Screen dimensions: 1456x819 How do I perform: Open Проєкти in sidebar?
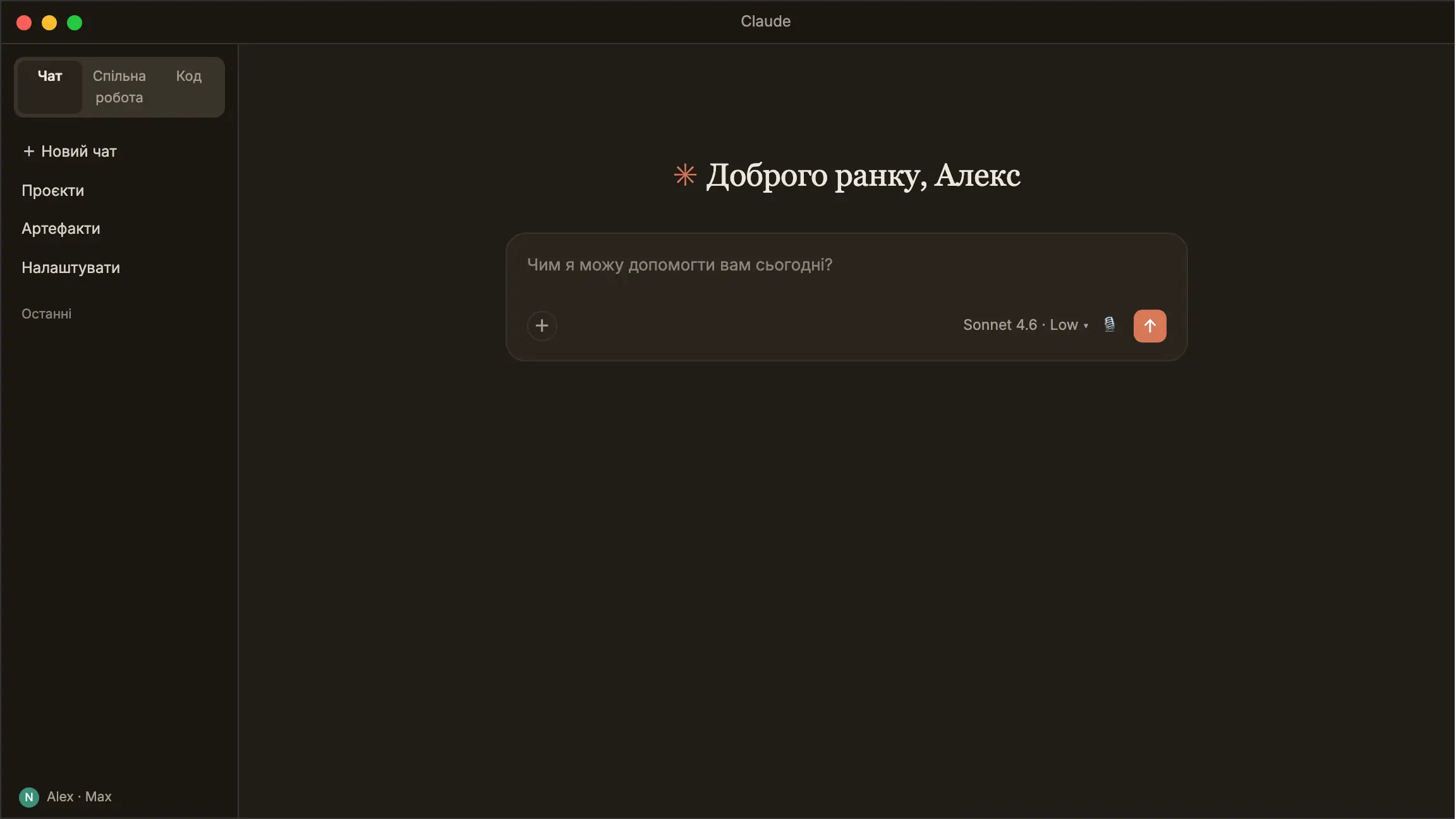(x=53, y=190)
